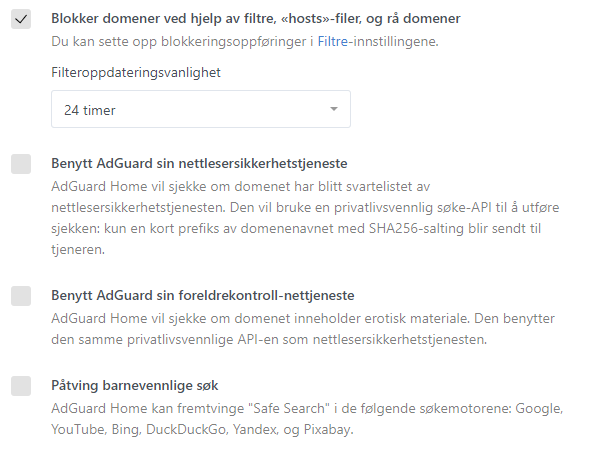The width and height of the screenshot is (590, 449).
Task: Enable AdGuard nettlesersikkerhetstjeneste checkbox
Action: (21, 164)
